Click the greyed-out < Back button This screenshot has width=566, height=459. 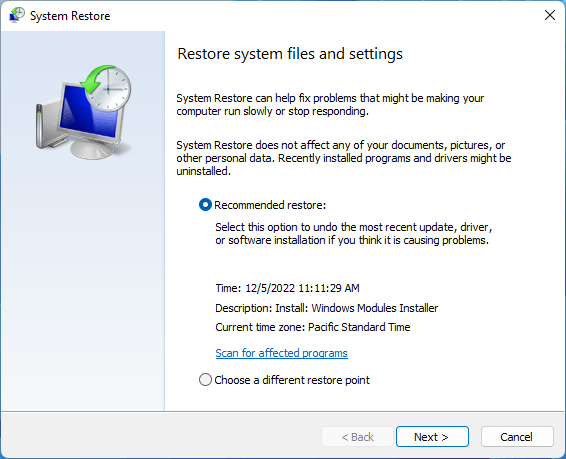(357, 437)
